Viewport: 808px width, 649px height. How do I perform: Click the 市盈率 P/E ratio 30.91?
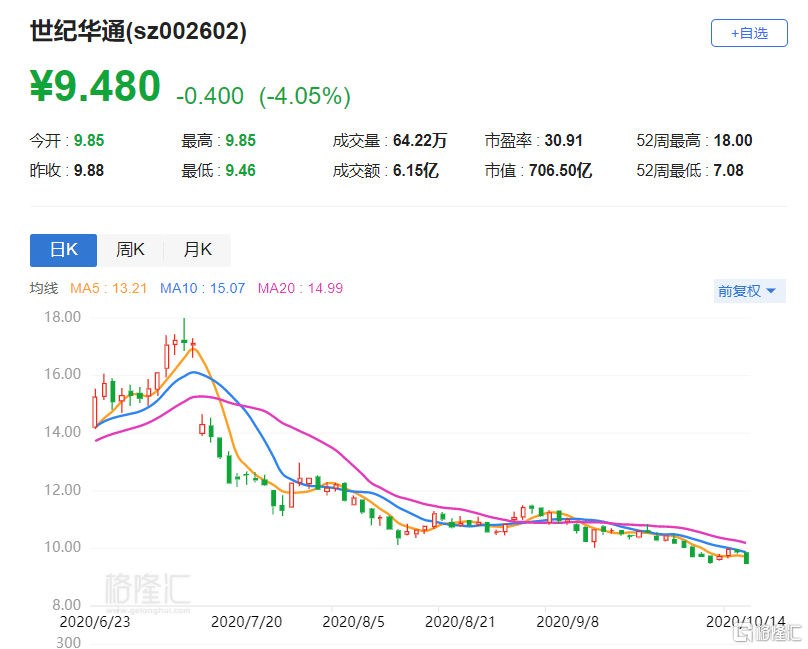tap(563, 140)
